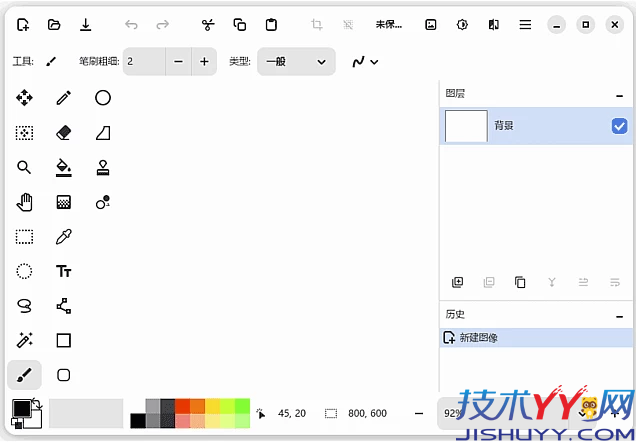The width and height of the screenshot is (636, 442).
Task: Select the Gradient tool
Action: point(64,202)
